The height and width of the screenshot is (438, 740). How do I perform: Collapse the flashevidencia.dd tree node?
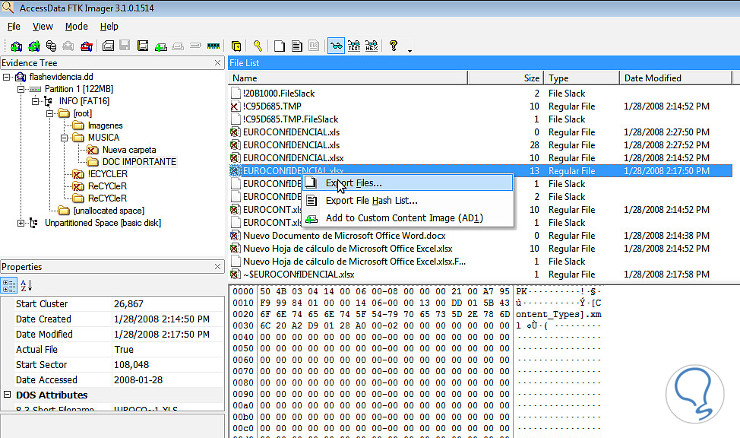click(7, 77)
